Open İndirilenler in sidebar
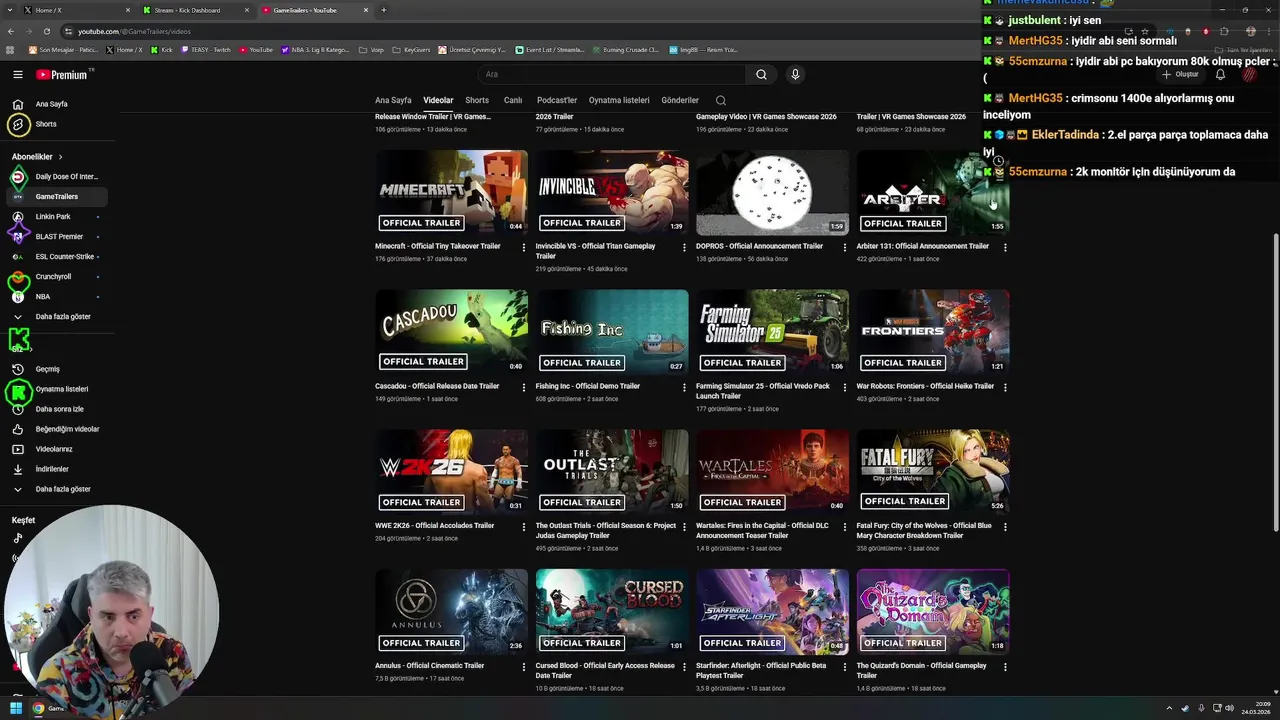This screenshot has height=720, width=1280. 56,469
